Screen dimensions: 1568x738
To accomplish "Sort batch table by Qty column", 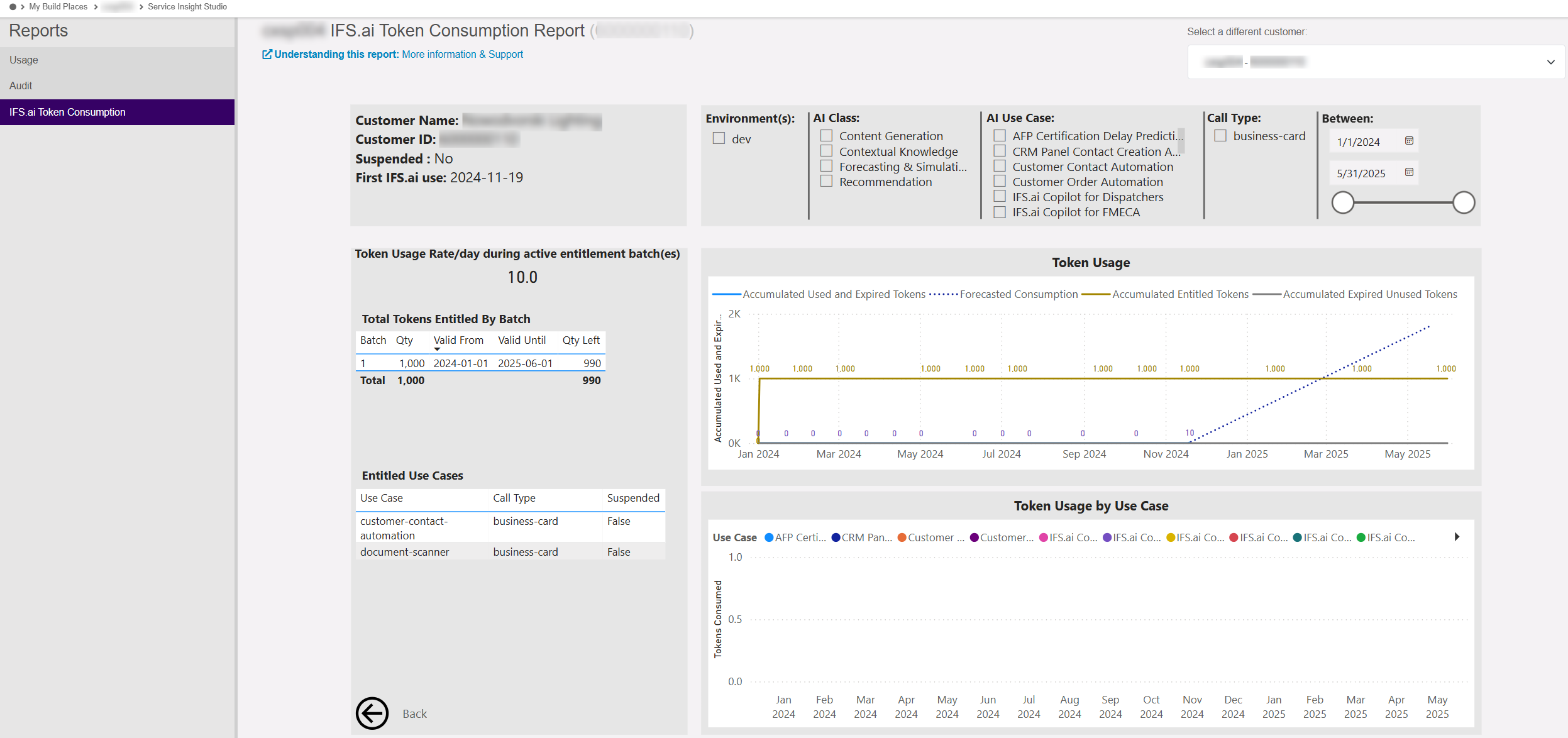I will click(404, 340).
